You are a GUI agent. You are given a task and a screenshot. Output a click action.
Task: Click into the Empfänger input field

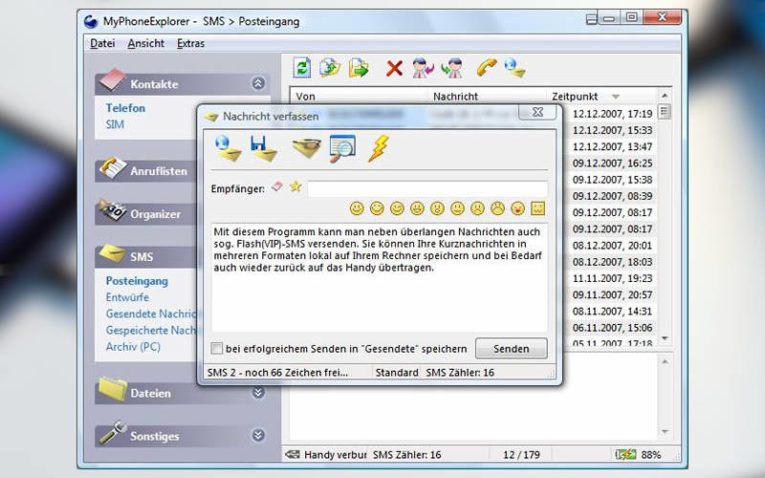tap(427, 189)
